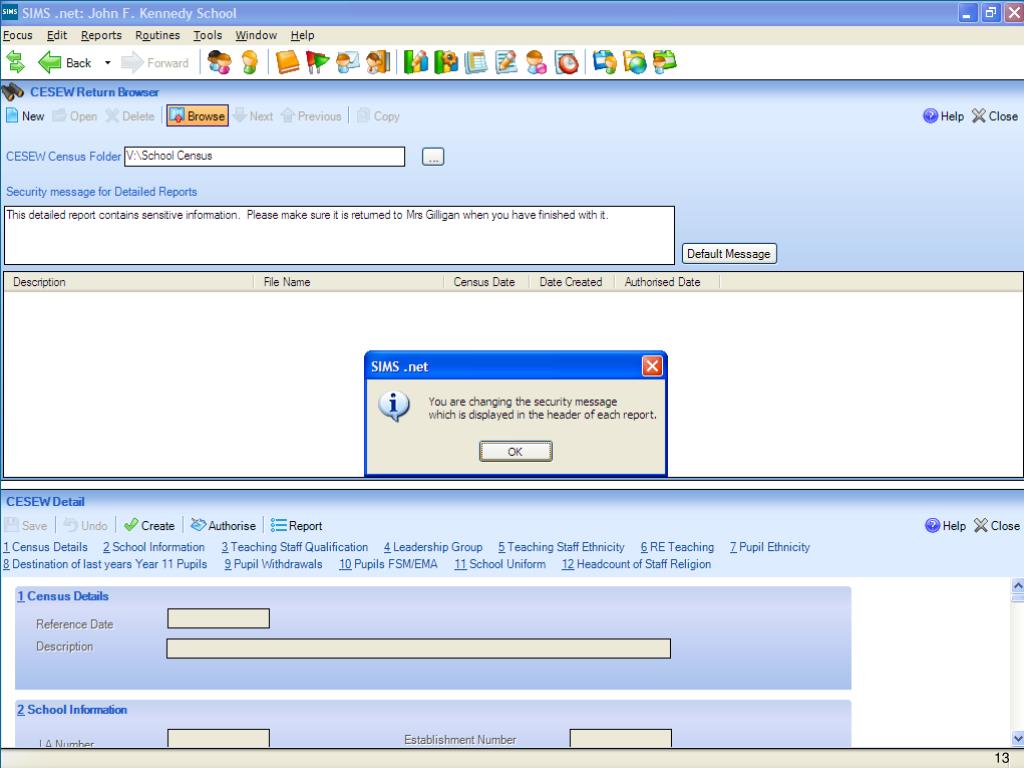This screenshot has width=1024, height=768.
Task: Jump to 7 Pupil Ethnicity link
Action: (x=770, y=547)
